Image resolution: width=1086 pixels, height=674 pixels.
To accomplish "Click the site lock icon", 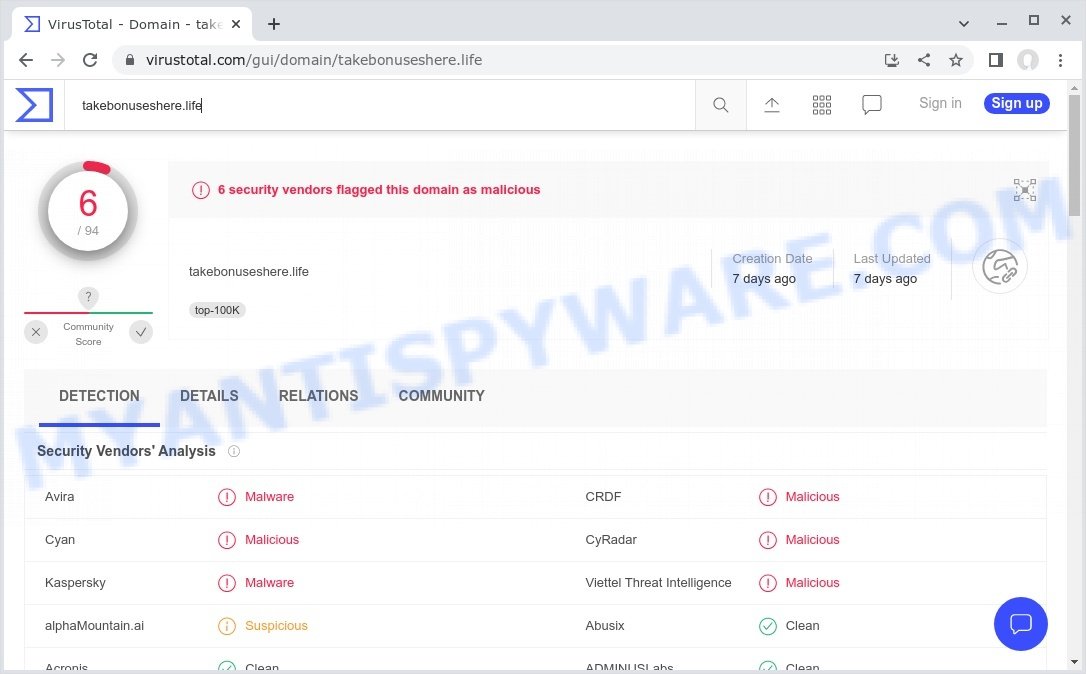I will (130, 60).
